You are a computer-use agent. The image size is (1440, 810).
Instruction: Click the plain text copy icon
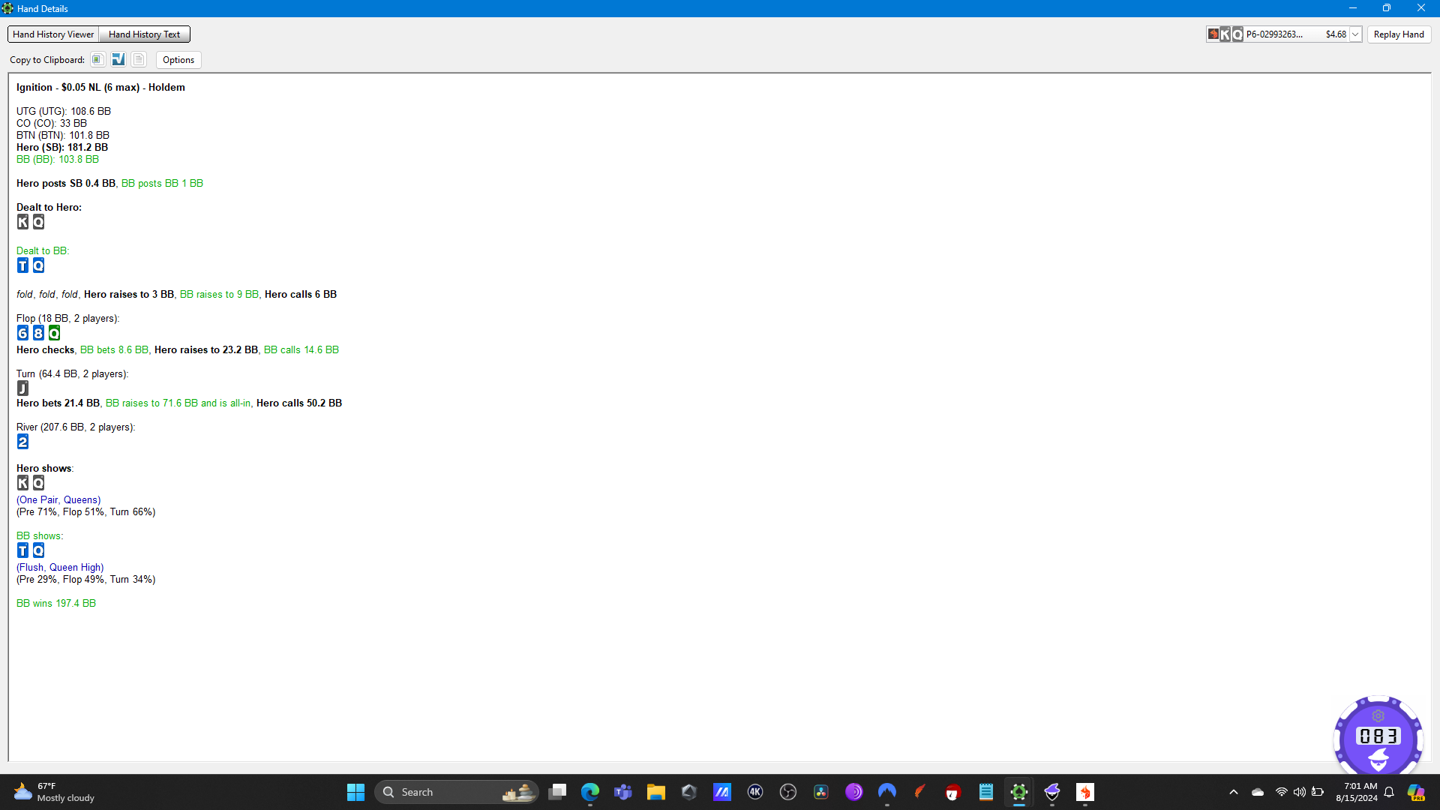coord(139,60)
